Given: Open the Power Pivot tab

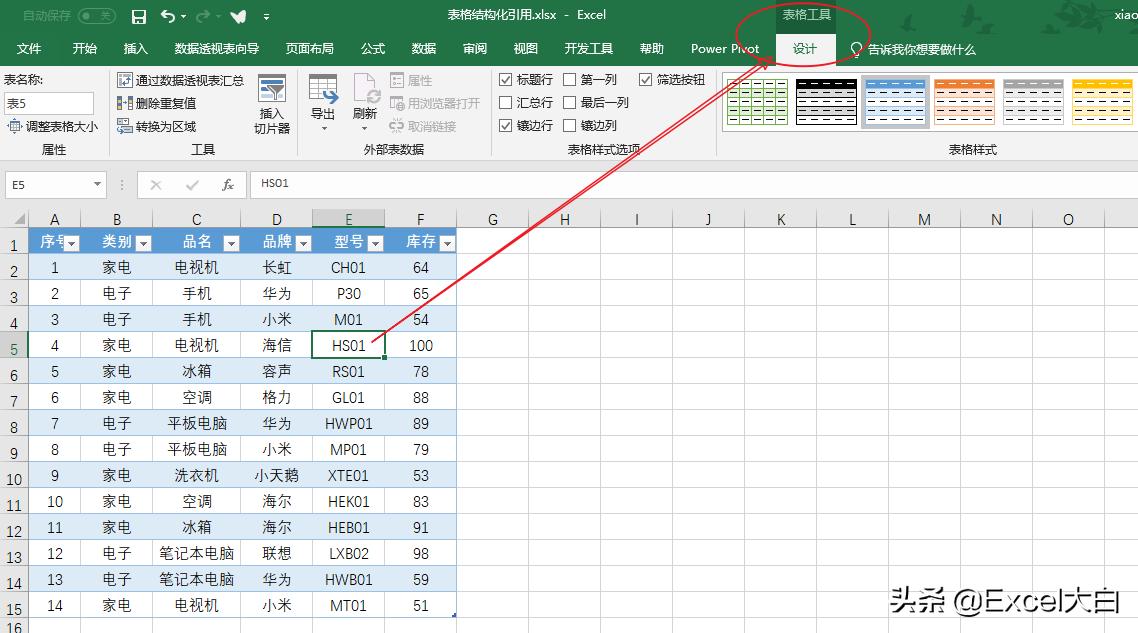Looking at the screenshot, I should point(724,48).
